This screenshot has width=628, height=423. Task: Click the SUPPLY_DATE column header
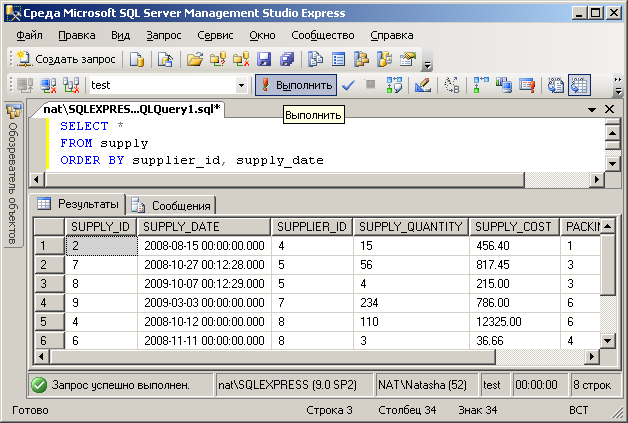coord(204,227)
